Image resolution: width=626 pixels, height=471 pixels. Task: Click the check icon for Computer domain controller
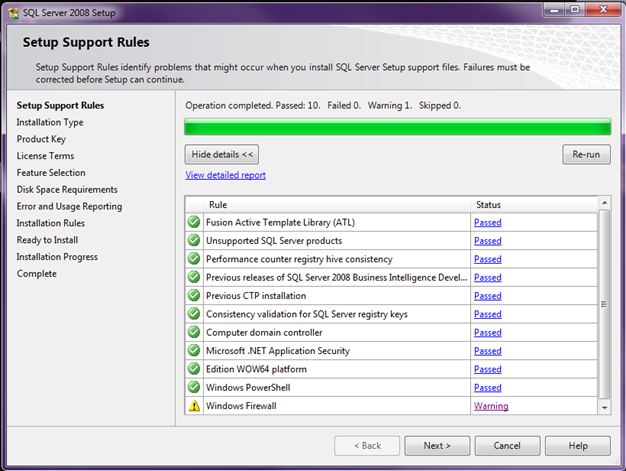[x=194, y=332]
